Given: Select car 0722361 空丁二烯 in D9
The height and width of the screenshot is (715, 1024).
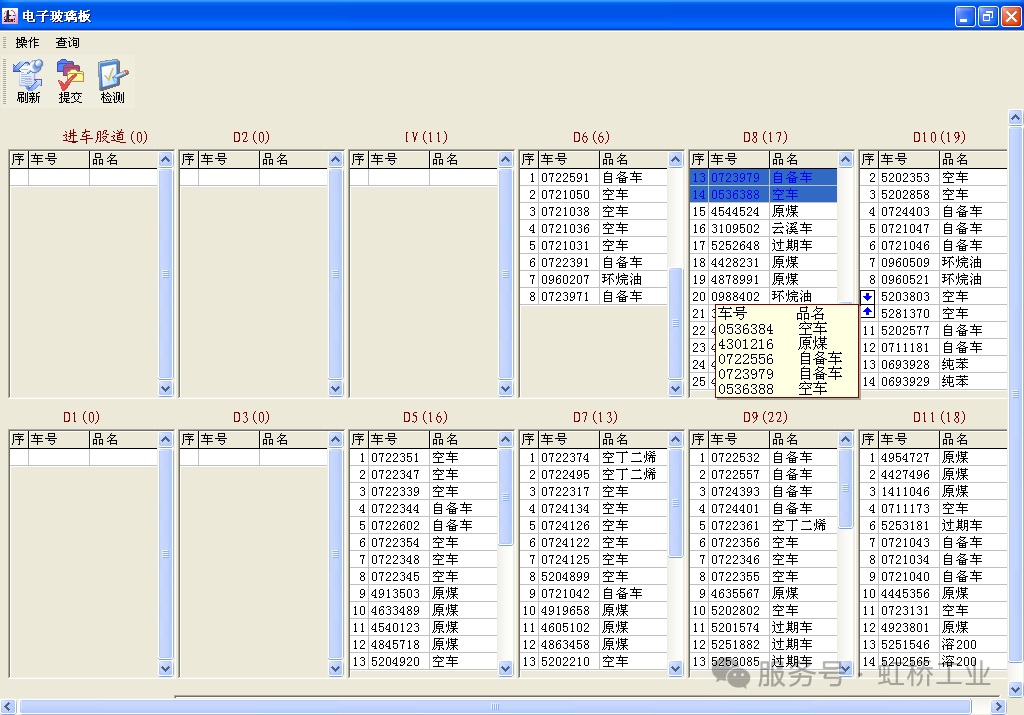Looking at the screenshot, I should click(764, 525).
